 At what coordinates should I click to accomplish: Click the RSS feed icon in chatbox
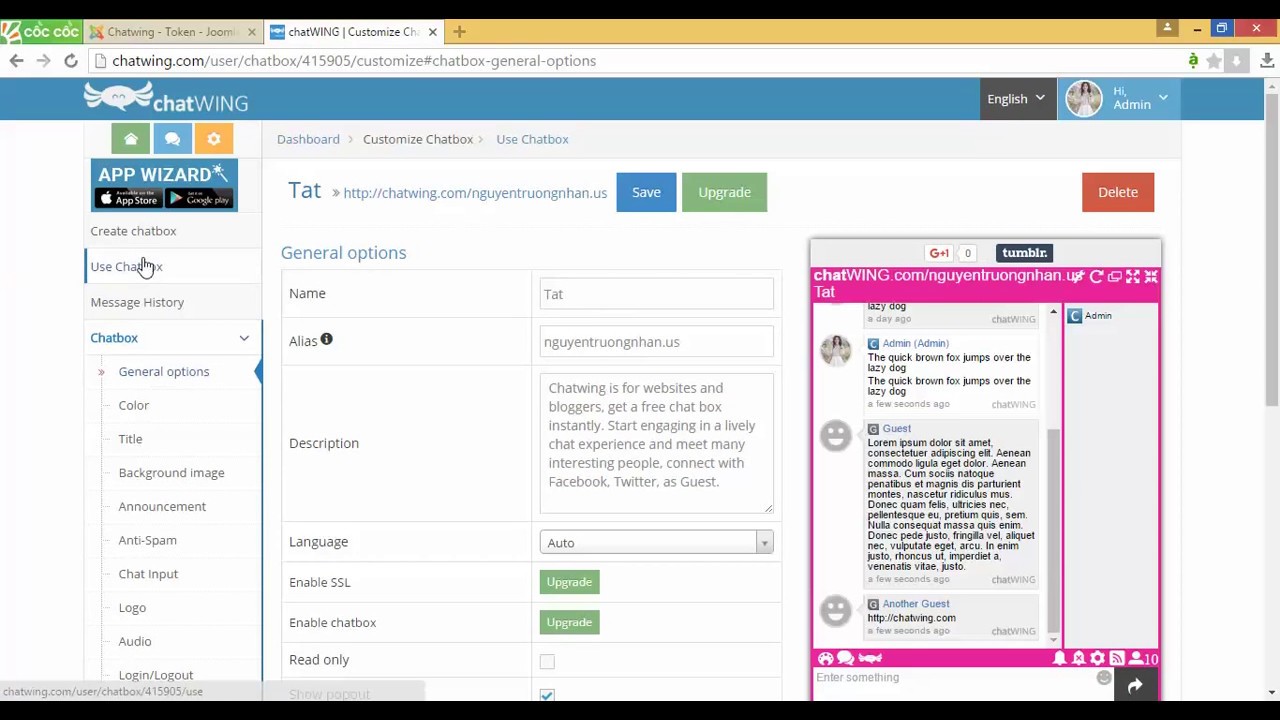click(x=1117, y=658)
